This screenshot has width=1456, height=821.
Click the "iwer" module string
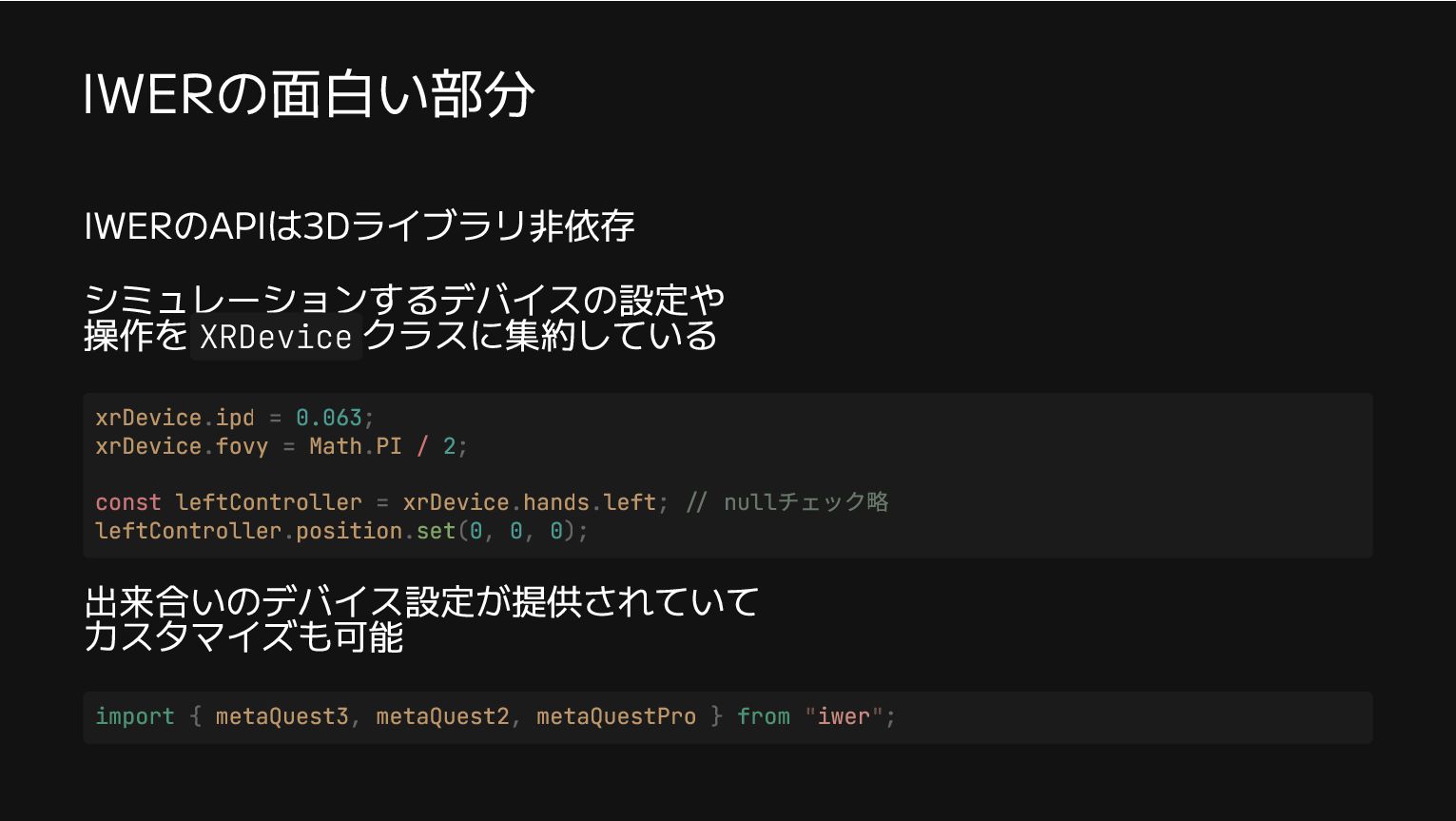[844, 716]
